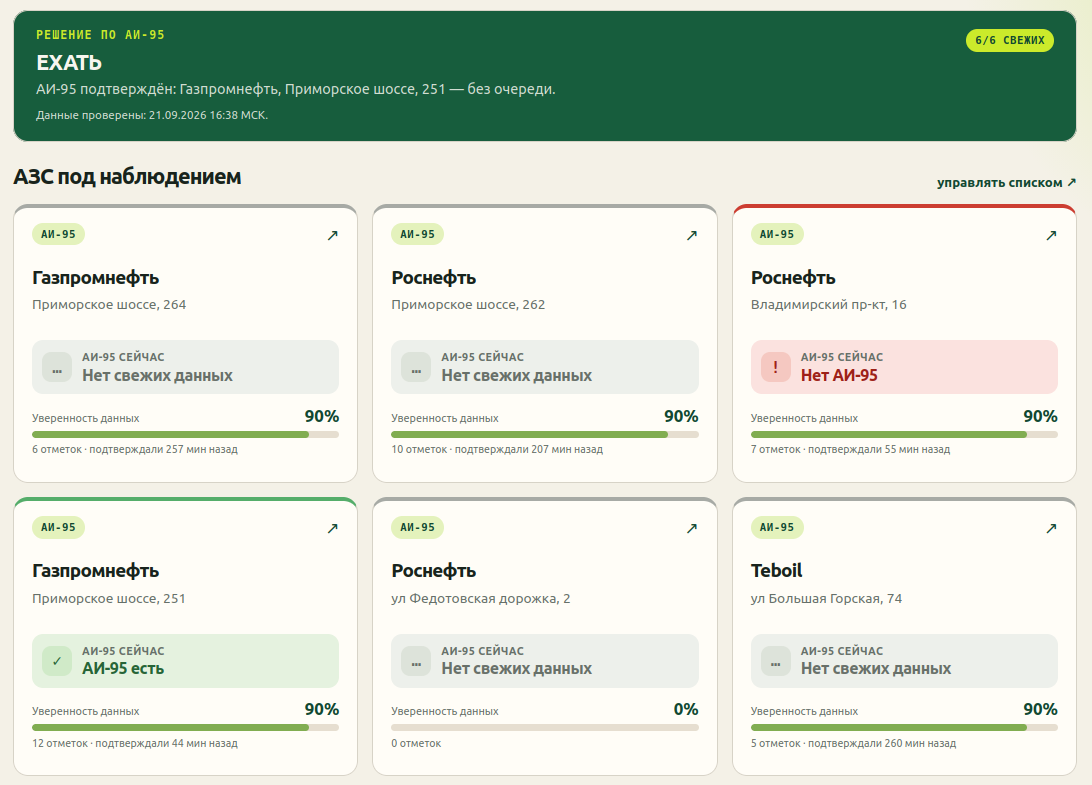
Task: Click the 'Нет АИ-95' status box
Action: [904, 367]
